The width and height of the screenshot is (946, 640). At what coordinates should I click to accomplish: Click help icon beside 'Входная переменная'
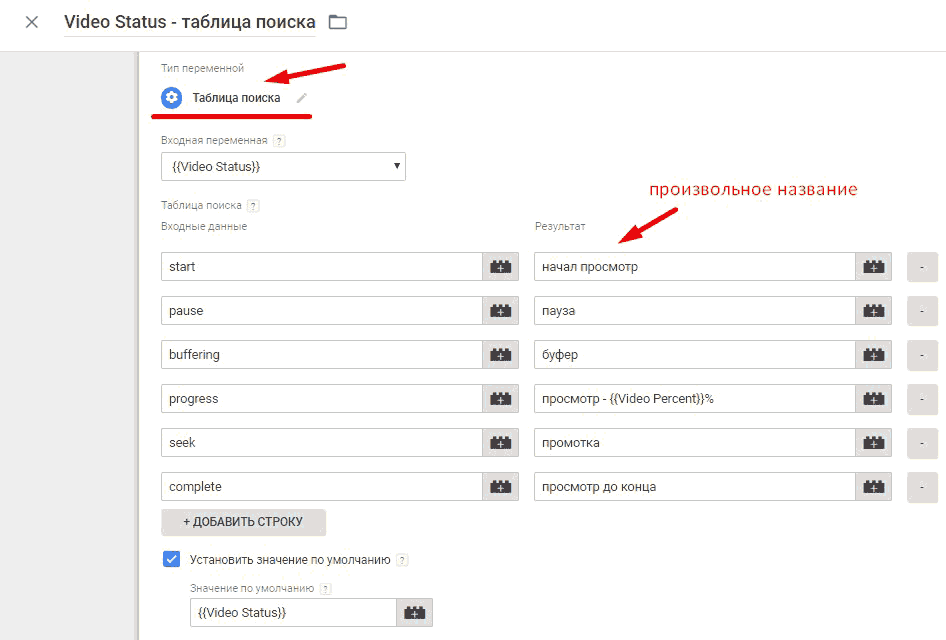[279, 141]
